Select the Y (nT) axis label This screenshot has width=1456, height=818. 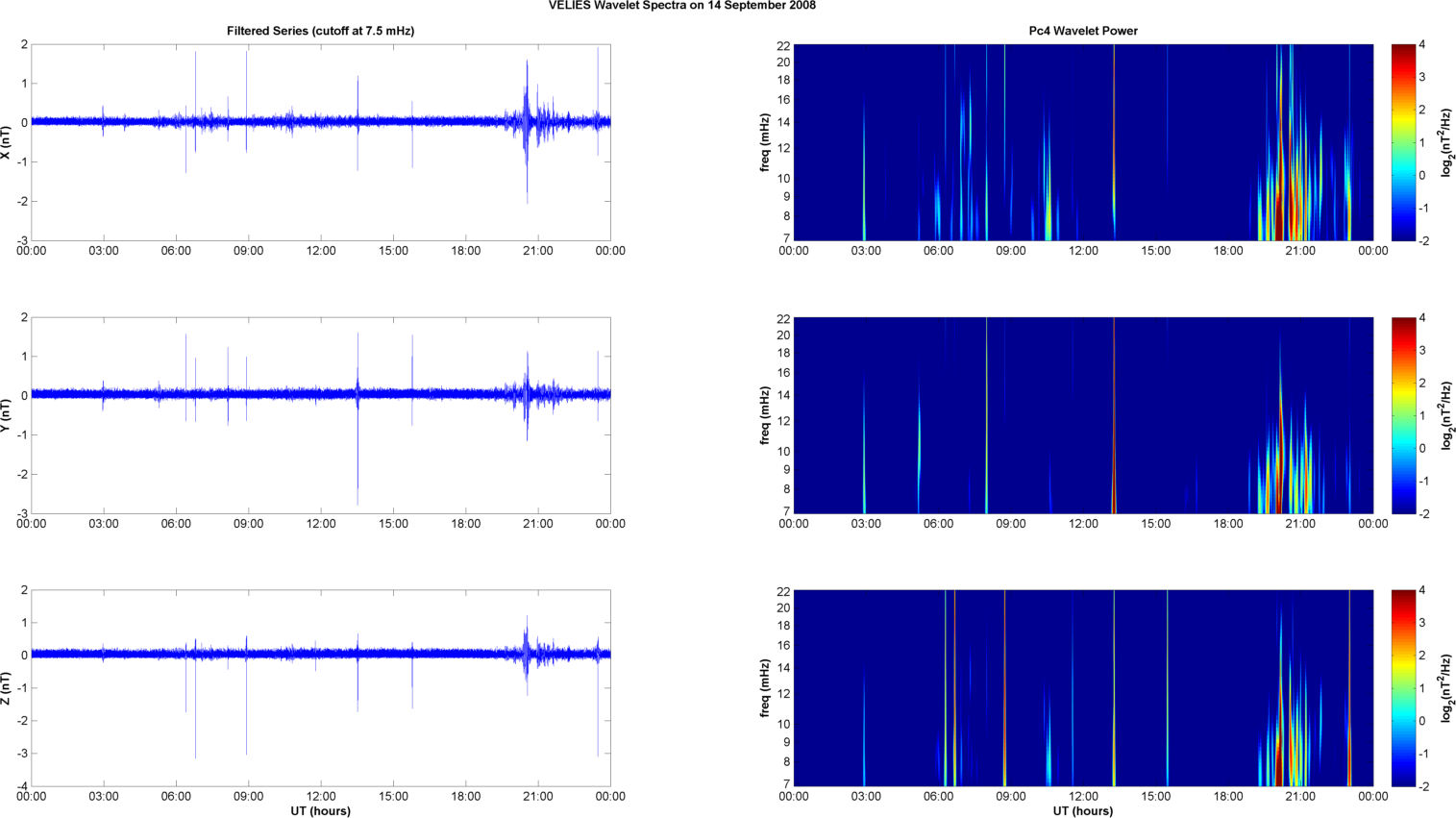coord(6,415)
